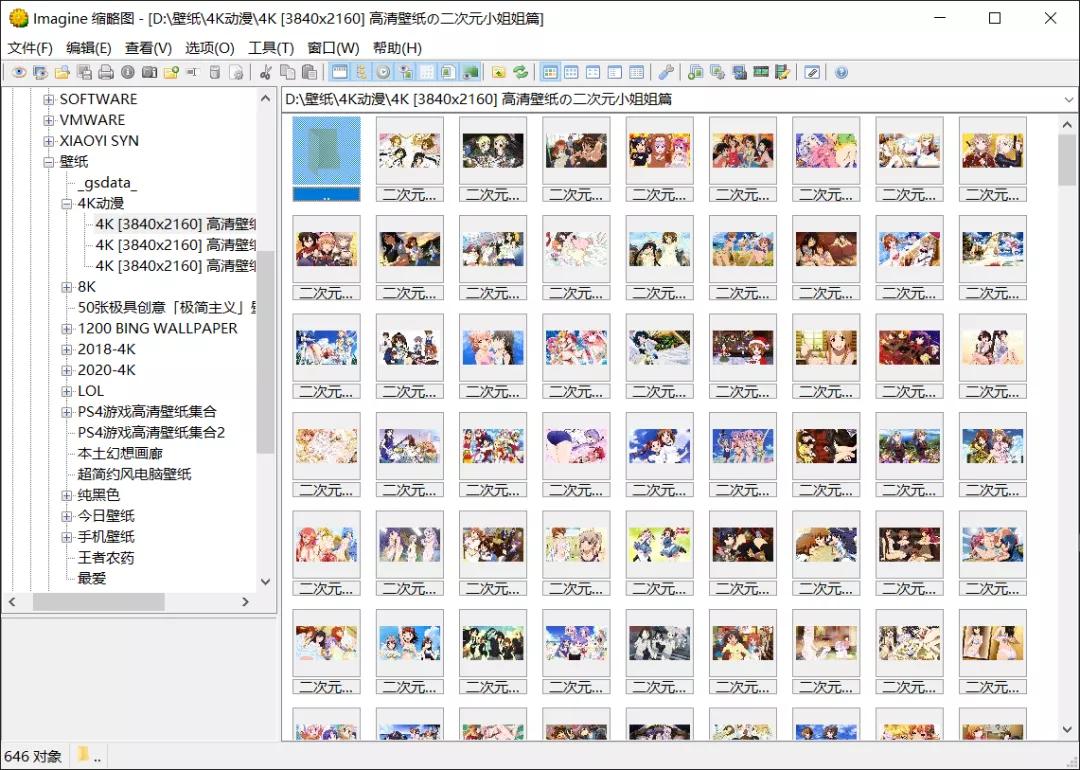Expand the VMWARE tree node
Viewport: 1080px width, 770px height.
click(x=48, y=120)
